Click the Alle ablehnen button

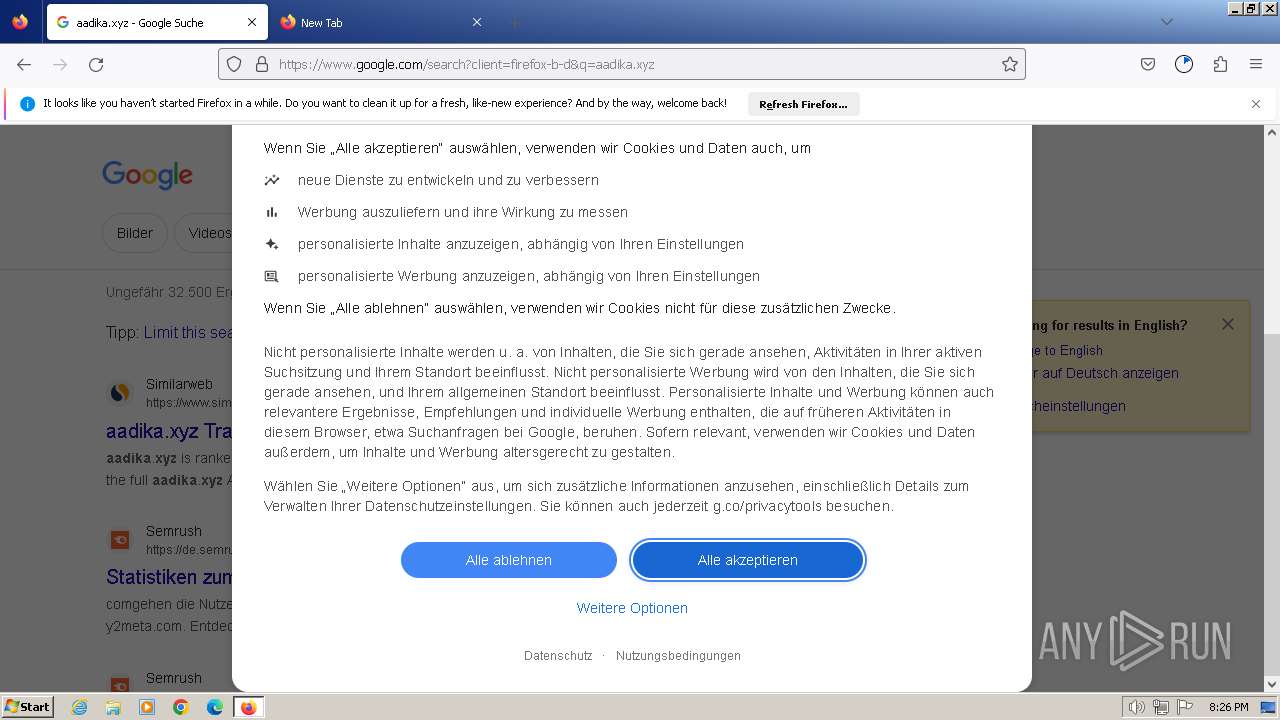point(509,560)
